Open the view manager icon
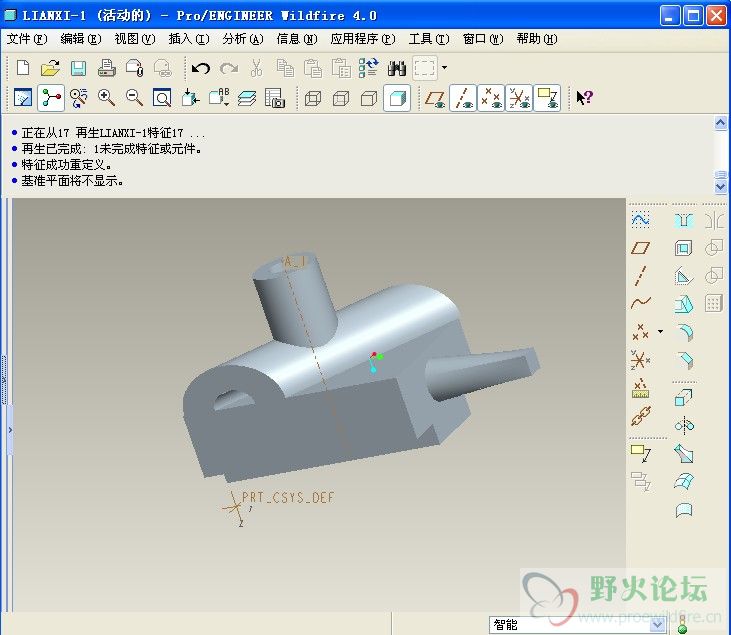 click(275, 98)
